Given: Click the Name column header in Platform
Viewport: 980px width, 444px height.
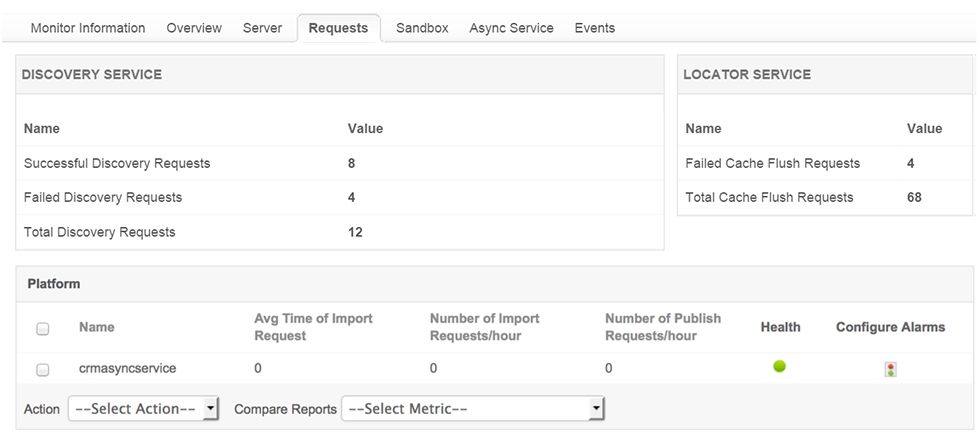Looking at the screenshot, I should click(x=97, y=327).
